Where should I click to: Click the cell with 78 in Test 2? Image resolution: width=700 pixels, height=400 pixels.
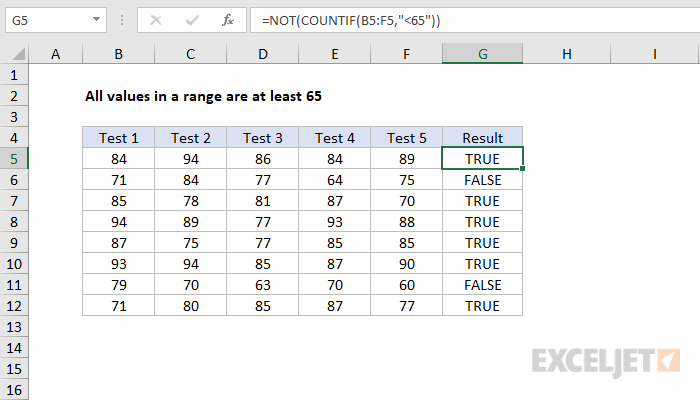pos(191,201)
